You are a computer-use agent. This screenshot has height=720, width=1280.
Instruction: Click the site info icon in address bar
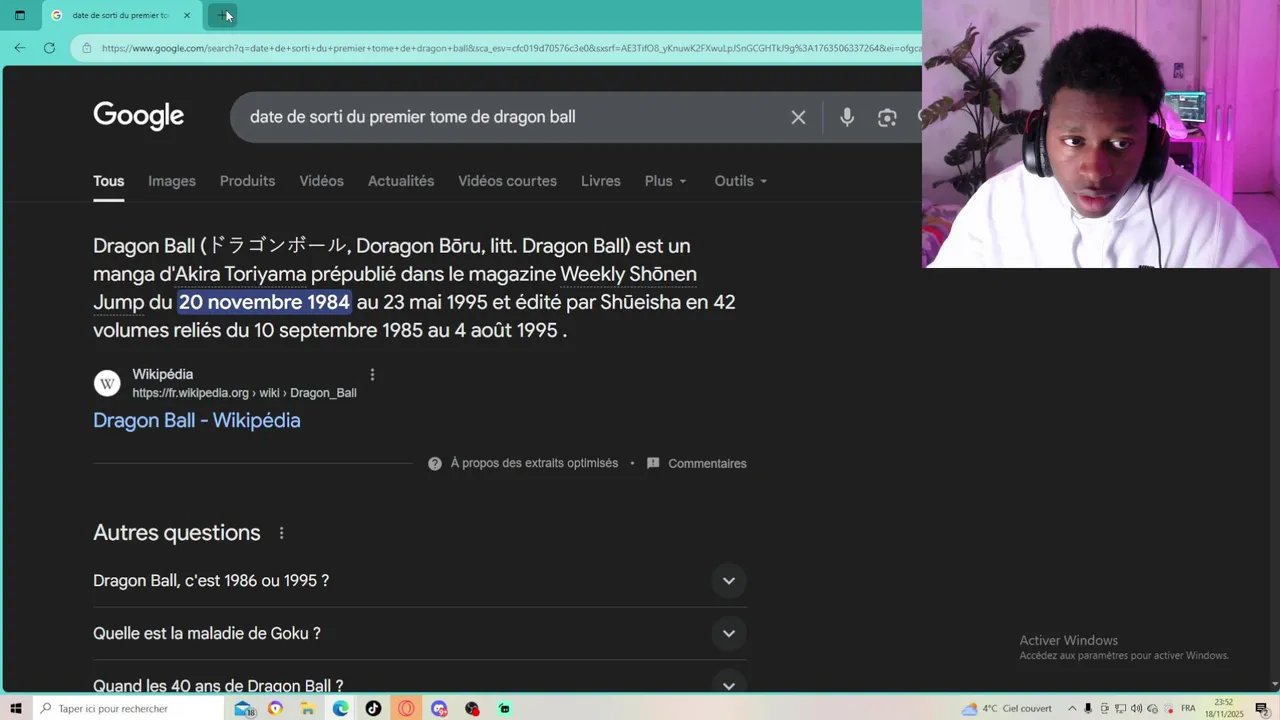point(87,48)
